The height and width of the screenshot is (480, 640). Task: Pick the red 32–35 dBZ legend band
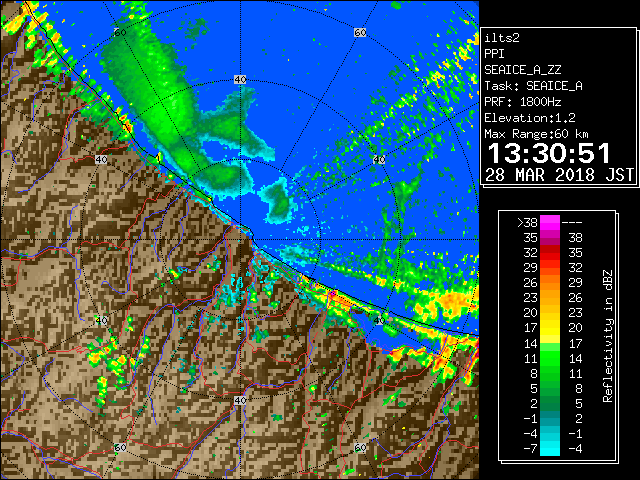pyautogui.click(x=550, y=253)
